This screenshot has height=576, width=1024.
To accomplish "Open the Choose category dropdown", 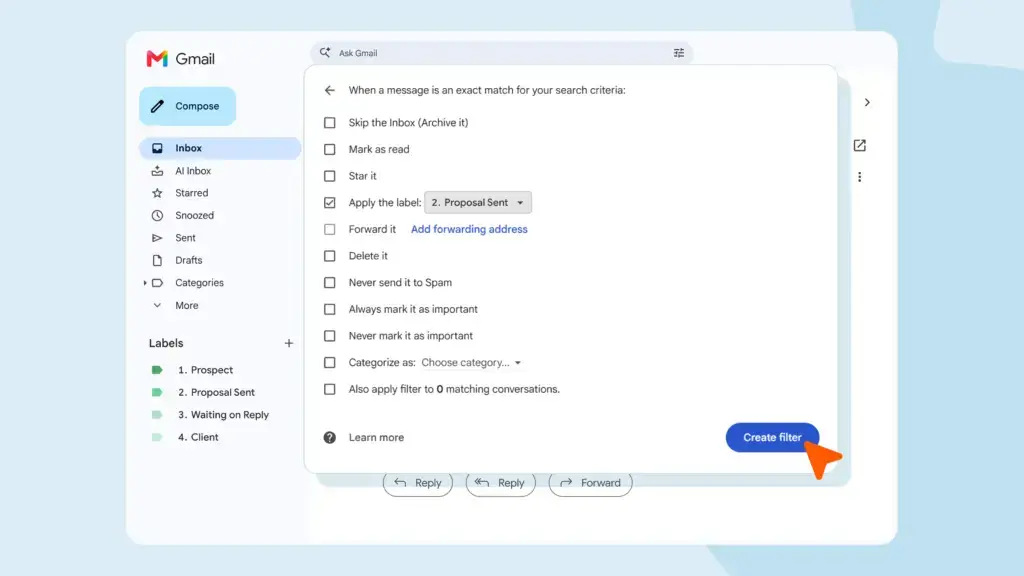I will coord(471,362).
